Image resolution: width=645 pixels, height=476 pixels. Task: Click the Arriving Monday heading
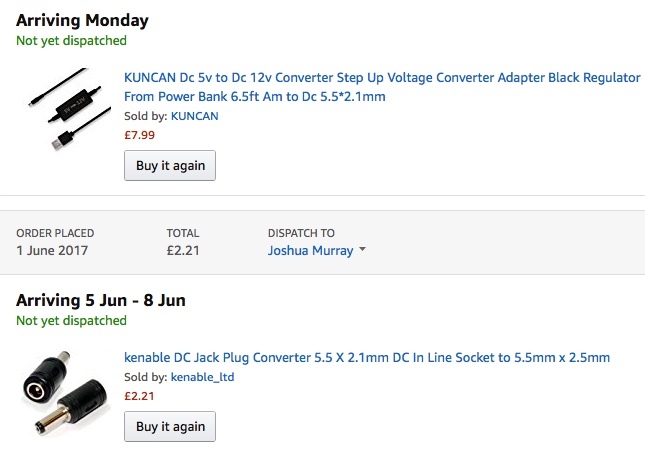pos(82,20)
